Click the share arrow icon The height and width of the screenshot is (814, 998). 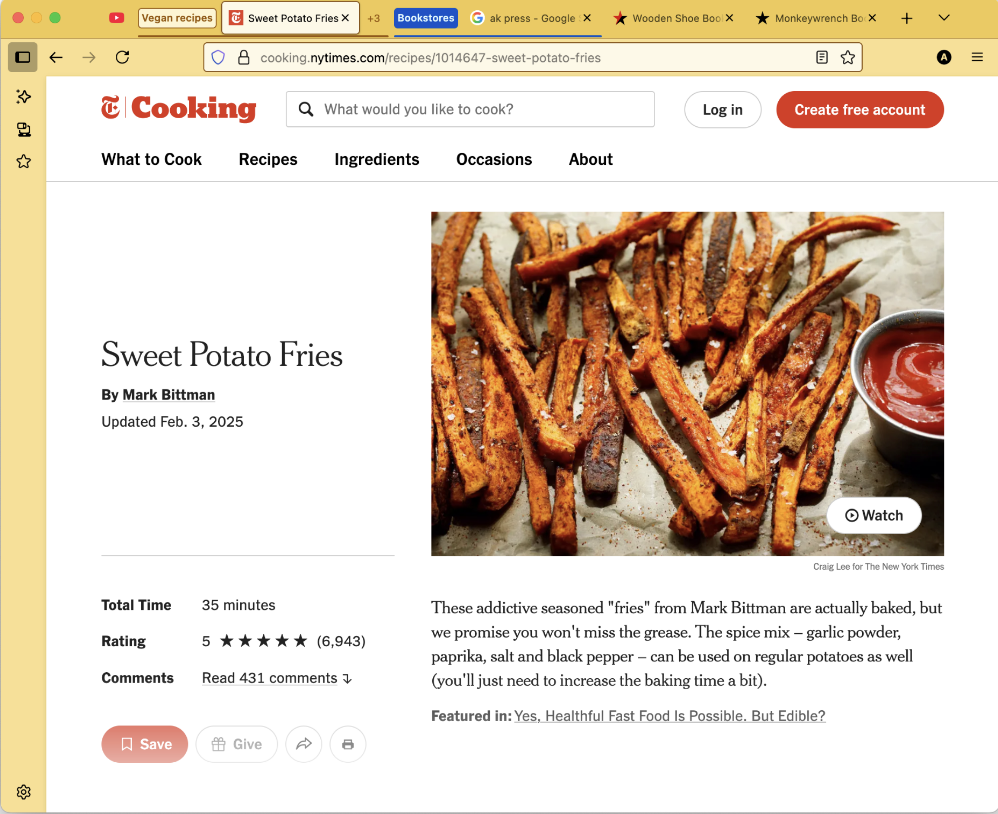pos(304,744)
